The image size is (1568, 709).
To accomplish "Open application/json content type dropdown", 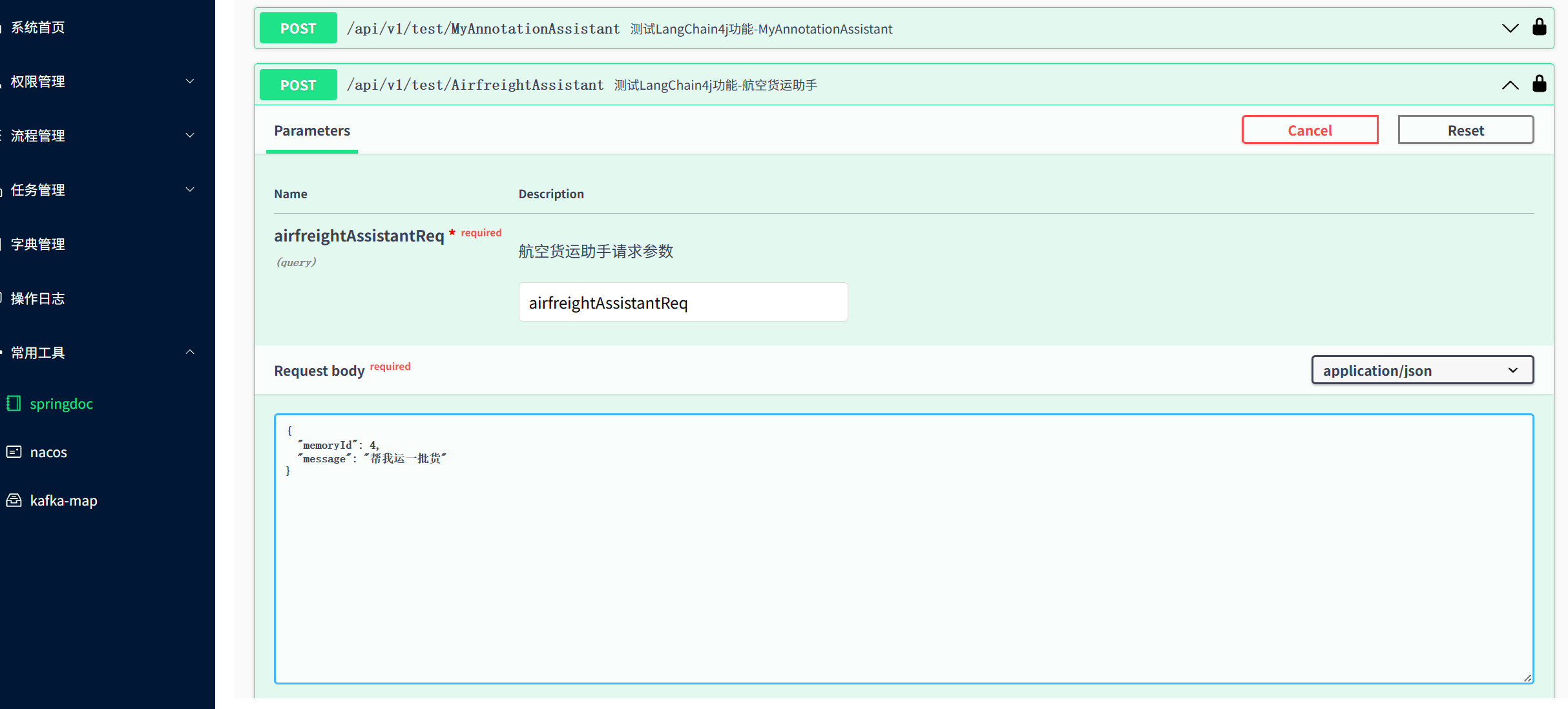I will (x=1422, y=370).
